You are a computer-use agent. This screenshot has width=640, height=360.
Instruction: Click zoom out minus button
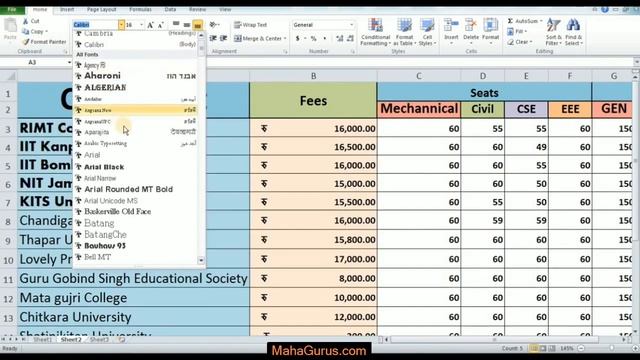click(581, 349)
